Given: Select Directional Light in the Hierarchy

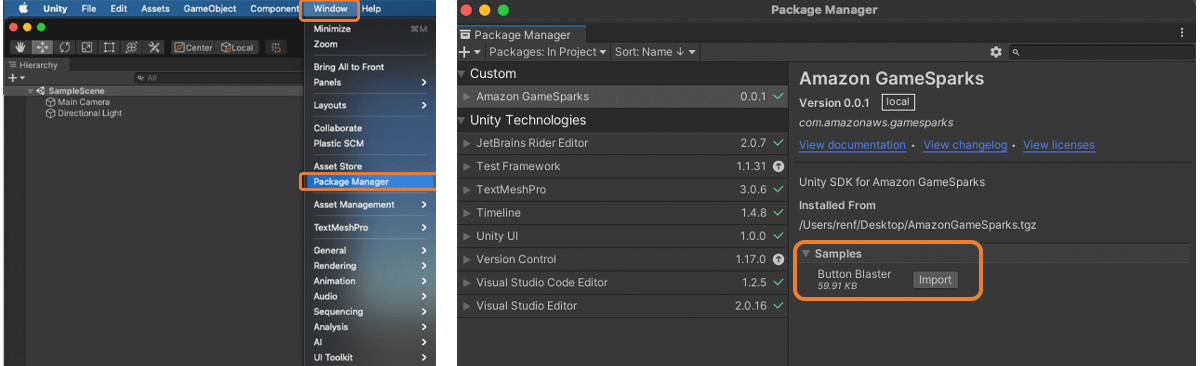Looking at the screenshot, I should click(83, 113).
